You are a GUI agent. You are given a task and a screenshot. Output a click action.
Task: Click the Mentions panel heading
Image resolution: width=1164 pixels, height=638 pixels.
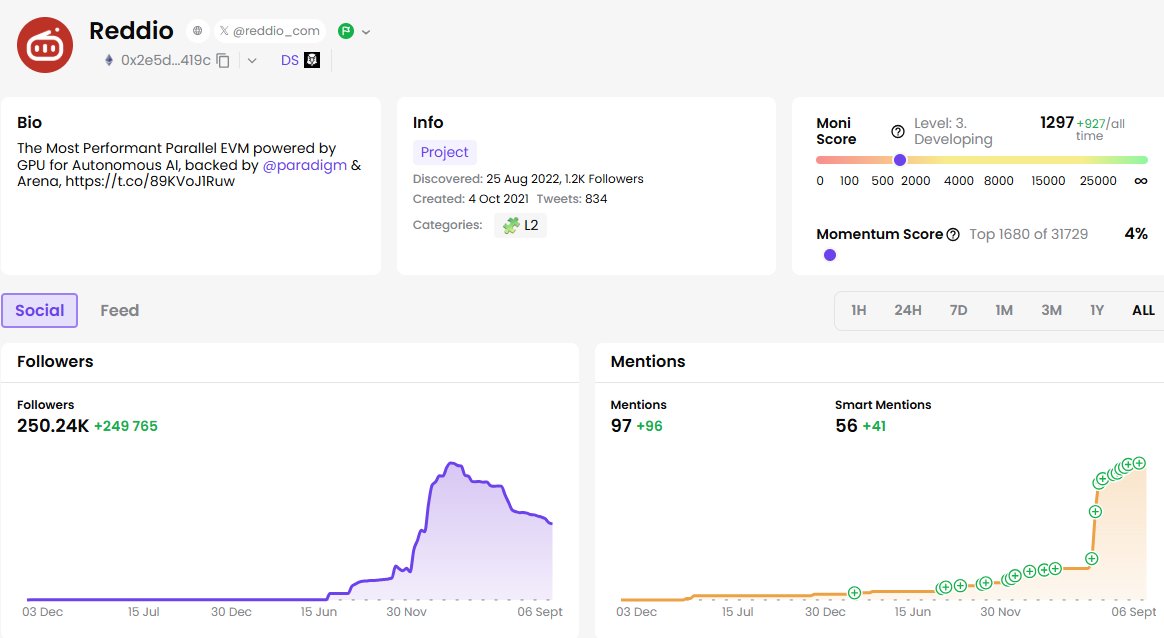pyautogui.click(x=648, y=362)
